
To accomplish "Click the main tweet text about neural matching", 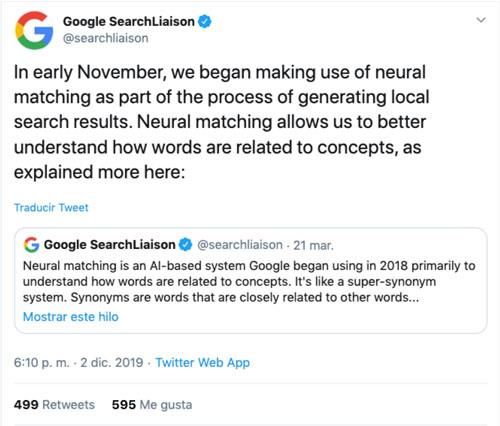I will (221, 122).
